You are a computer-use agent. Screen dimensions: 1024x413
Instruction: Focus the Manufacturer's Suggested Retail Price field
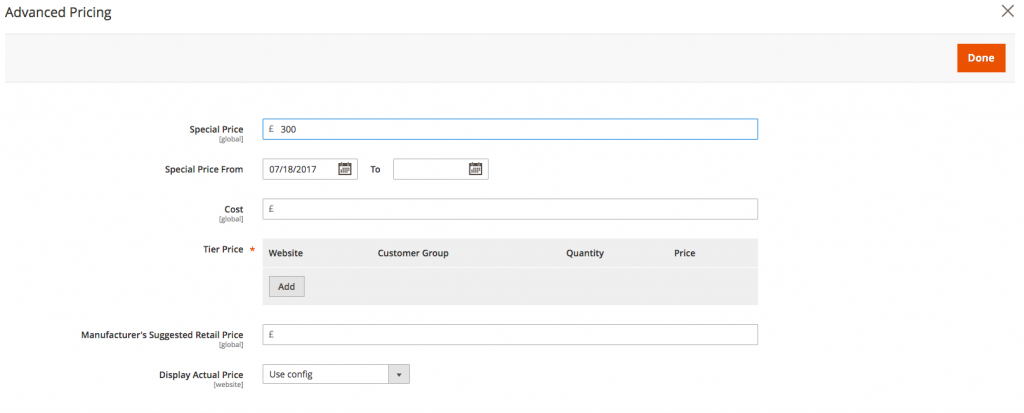510,335
